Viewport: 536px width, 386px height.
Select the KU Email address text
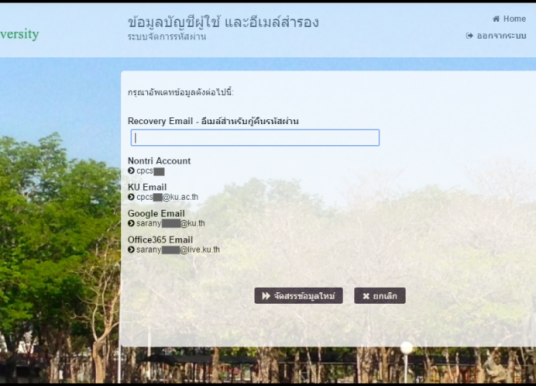(x=167, y=197)
